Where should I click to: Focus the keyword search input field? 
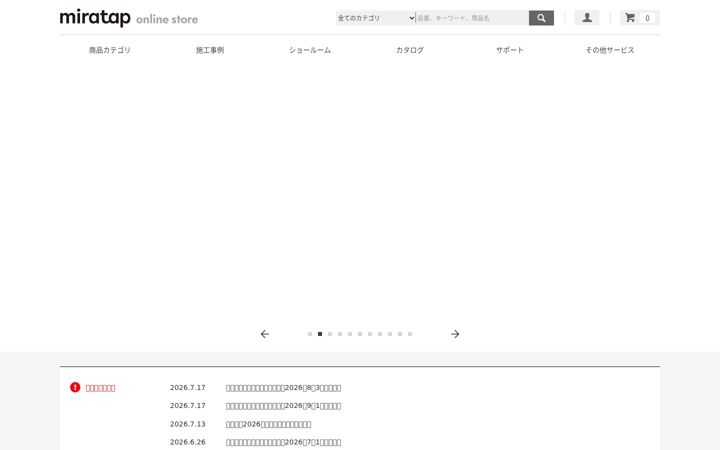click(x=472, y=18)
